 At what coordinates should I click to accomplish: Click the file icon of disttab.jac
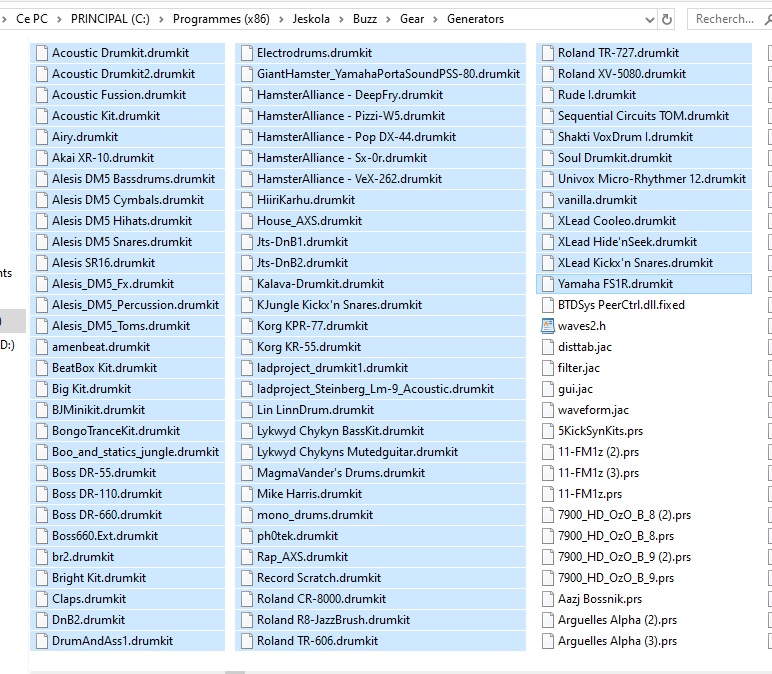(547, 347)
